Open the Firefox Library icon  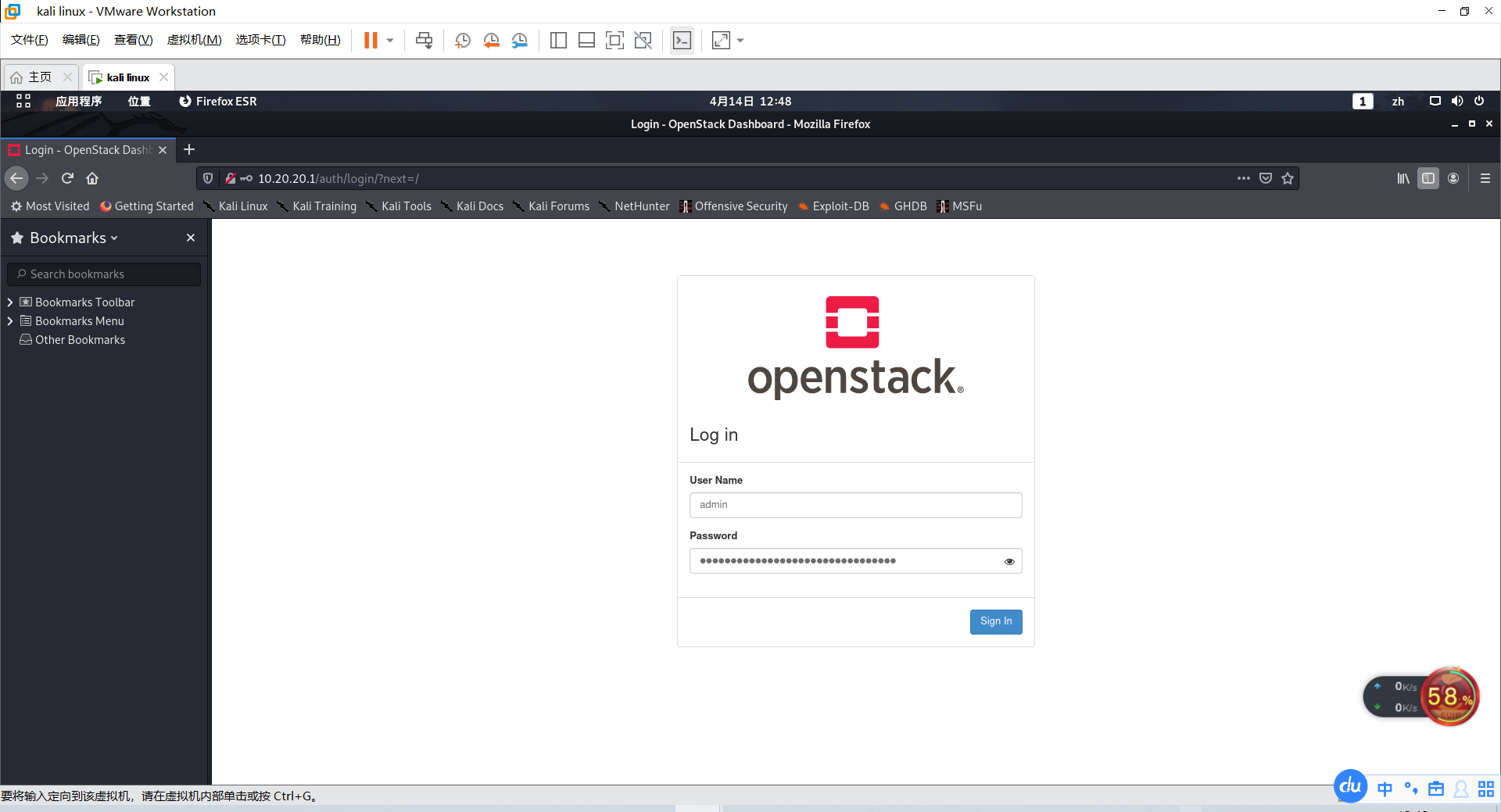[x=1402, y=178]
